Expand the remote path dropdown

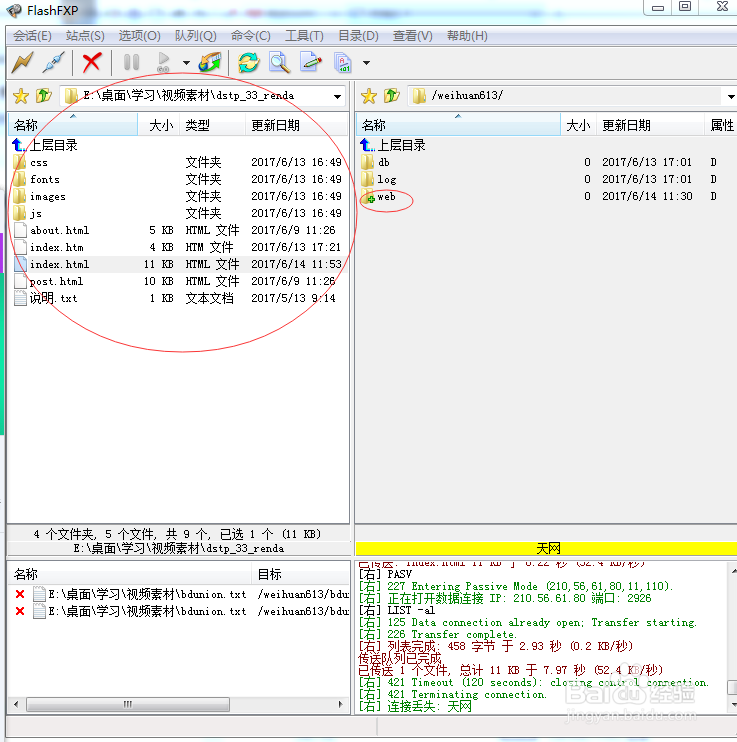pyautogui.click(x=731, y=97)
